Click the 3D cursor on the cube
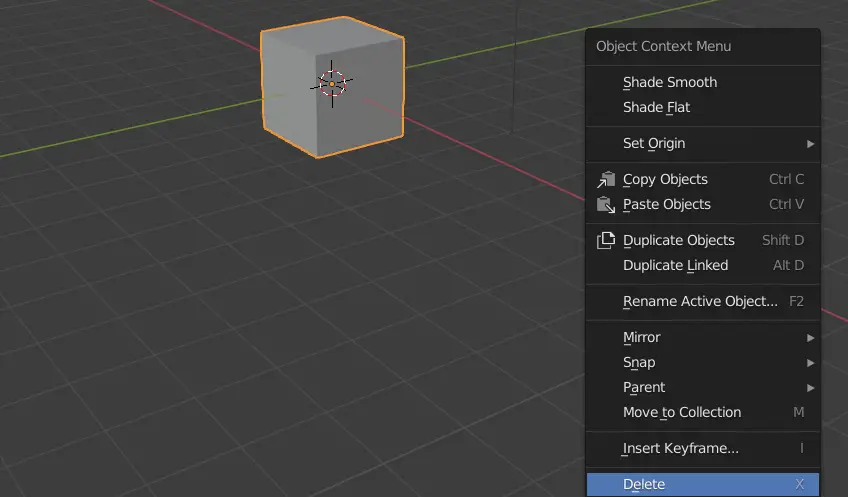Screen dimensions: 848x497 click(332, 84)
